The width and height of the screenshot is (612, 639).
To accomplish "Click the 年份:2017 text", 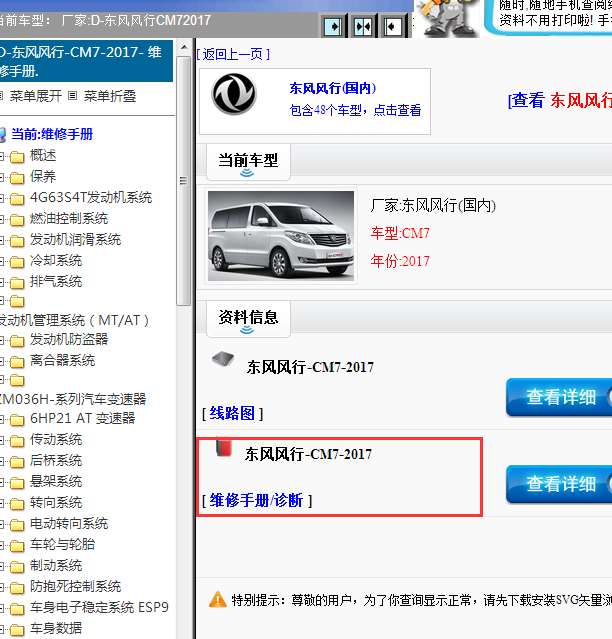I will [400, 261].
